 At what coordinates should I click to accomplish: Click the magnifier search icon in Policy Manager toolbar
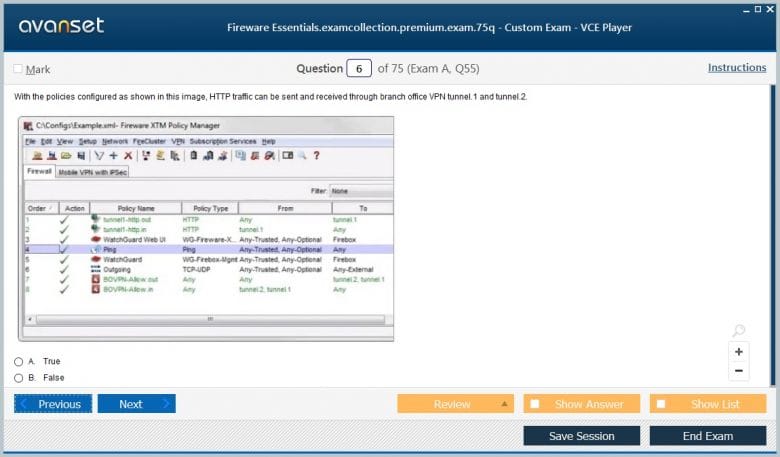[x=302, y=156]
